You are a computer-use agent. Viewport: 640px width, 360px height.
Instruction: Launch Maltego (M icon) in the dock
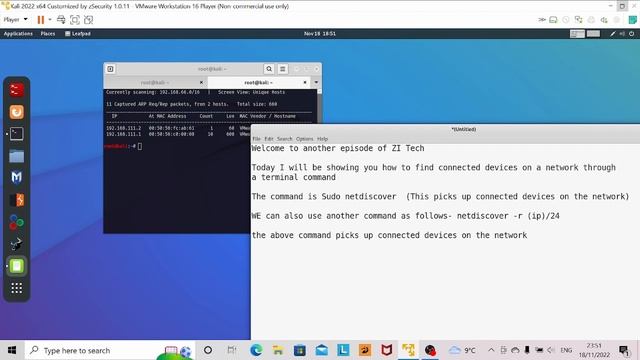coord(17,178)
